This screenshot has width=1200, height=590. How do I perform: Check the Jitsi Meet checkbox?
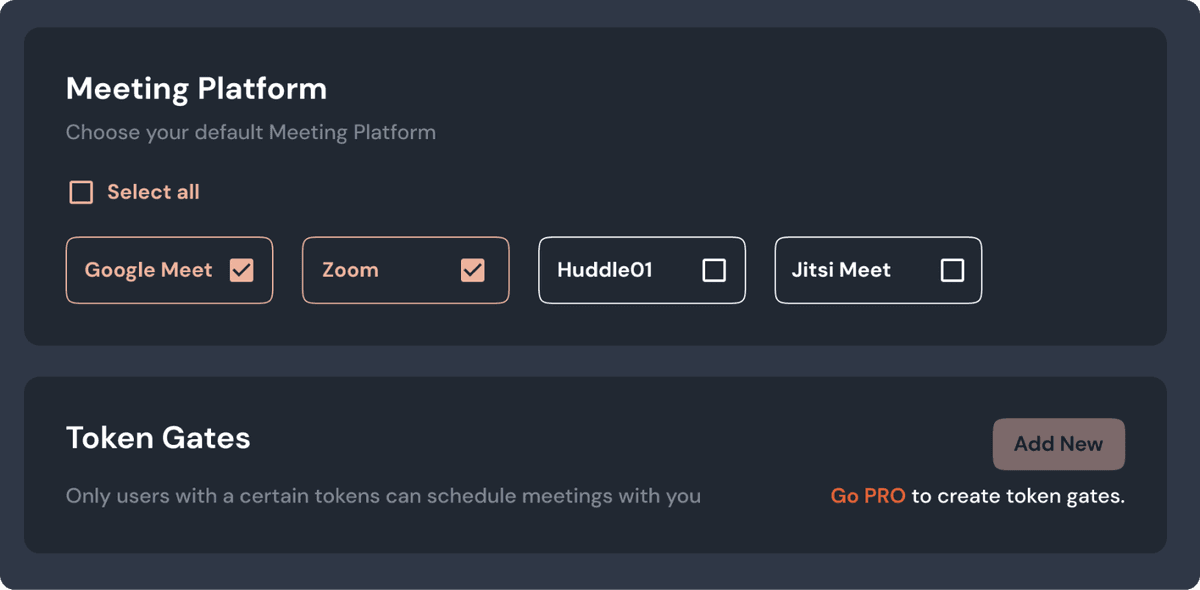(x=953, y=270)
